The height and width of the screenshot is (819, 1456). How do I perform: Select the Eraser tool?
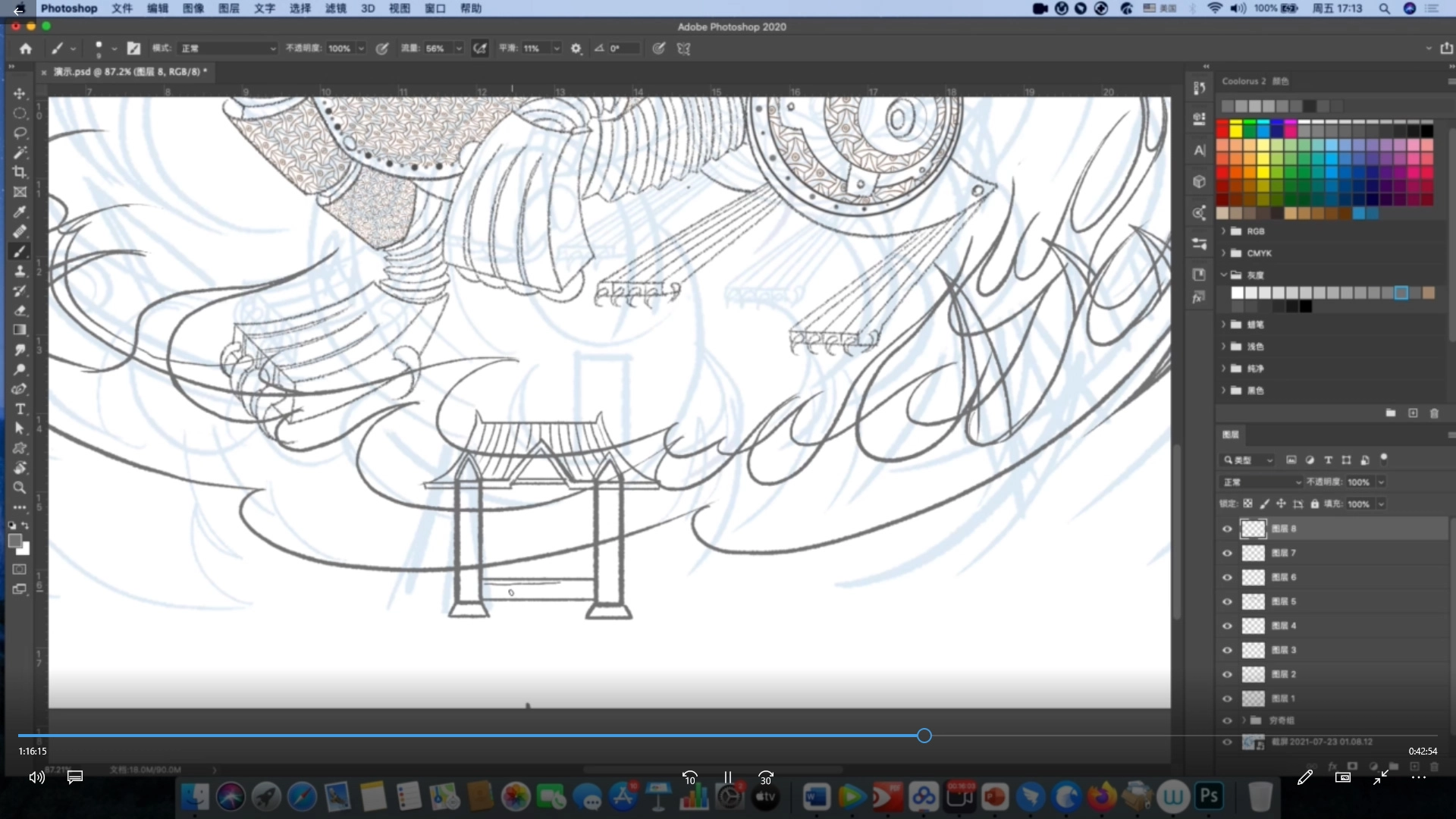tap(20, 310)
